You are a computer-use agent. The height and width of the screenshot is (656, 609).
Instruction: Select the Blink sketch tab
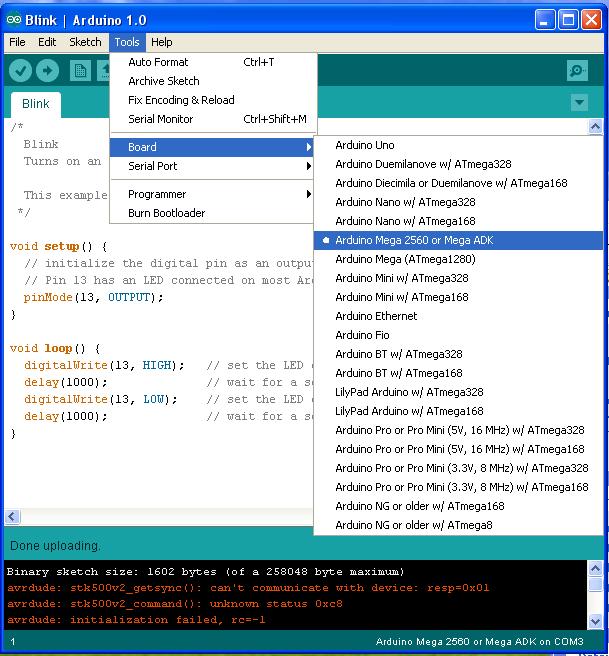tap(36, 104)
